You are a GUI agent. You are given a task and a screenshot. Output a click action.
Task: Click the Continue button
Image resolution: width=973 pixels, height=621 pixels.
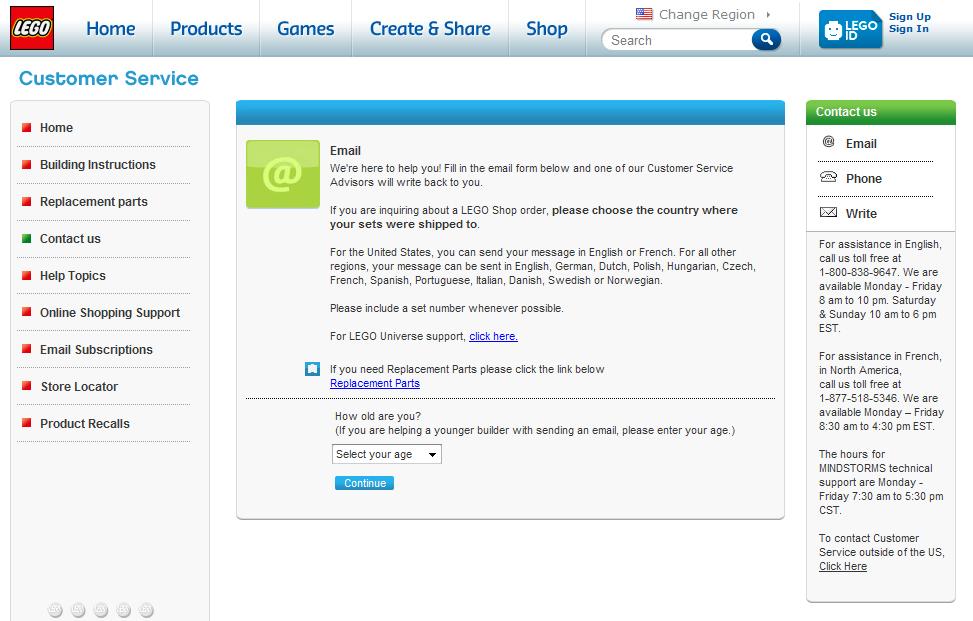[x=364, y=483]
